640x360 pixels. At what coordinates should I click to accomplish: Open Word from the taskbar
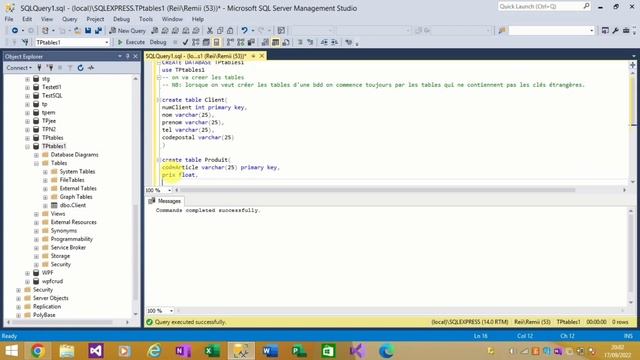(270, 351)
